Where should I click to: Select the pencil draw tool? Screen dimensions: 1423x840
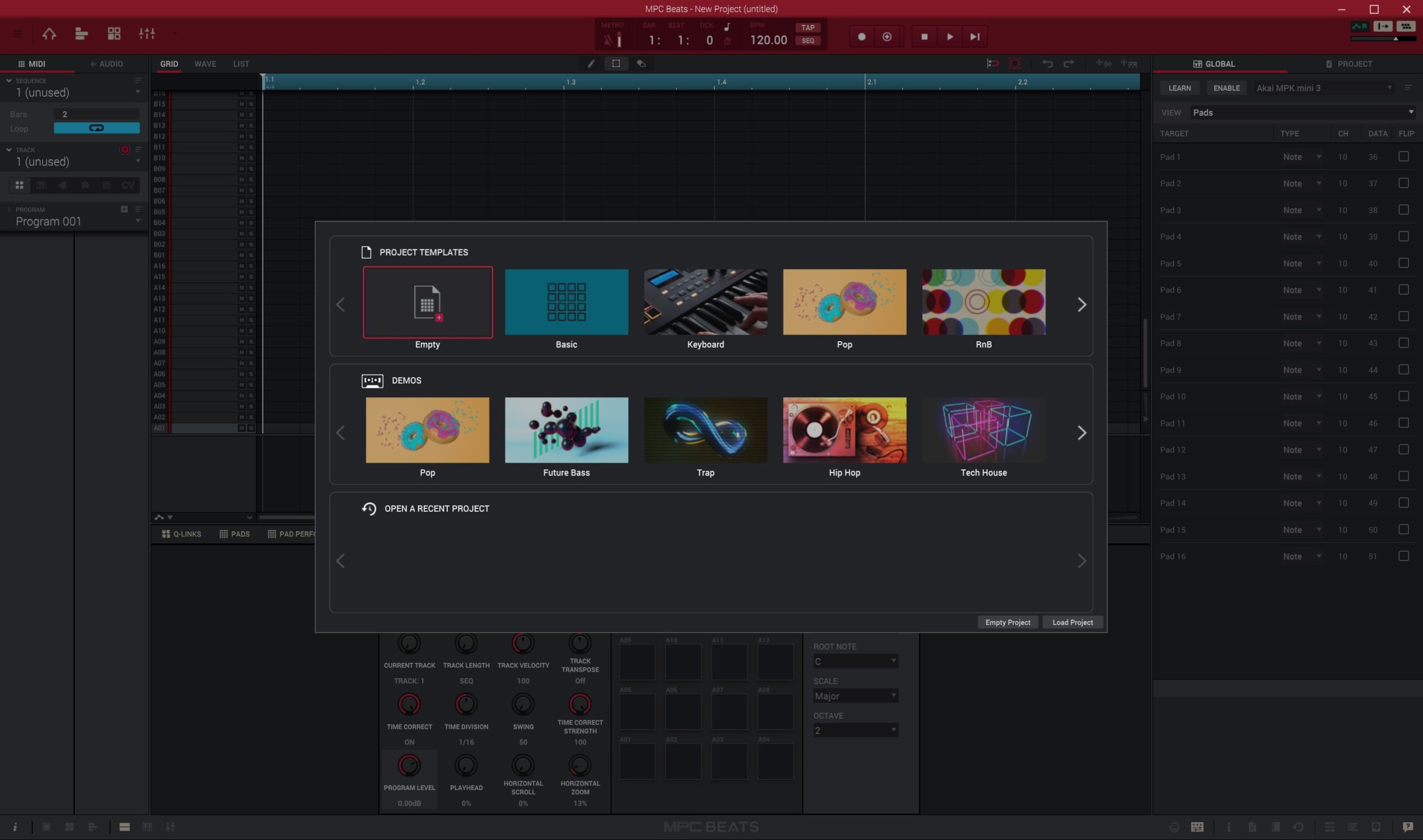click(x=591, y=64)
